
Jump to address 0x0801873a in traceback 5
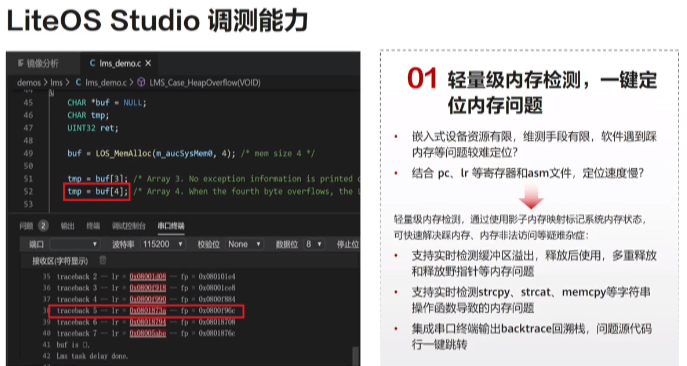[x=148, y=311]
